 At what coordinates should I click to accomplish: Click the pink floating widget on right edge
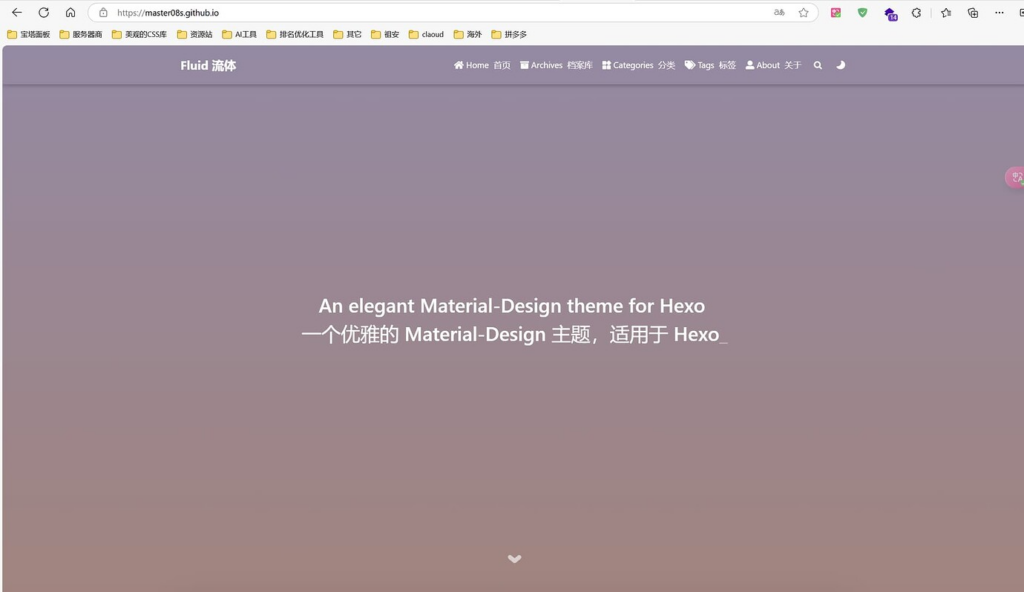pyautogui.click(x=1014, y=176)
